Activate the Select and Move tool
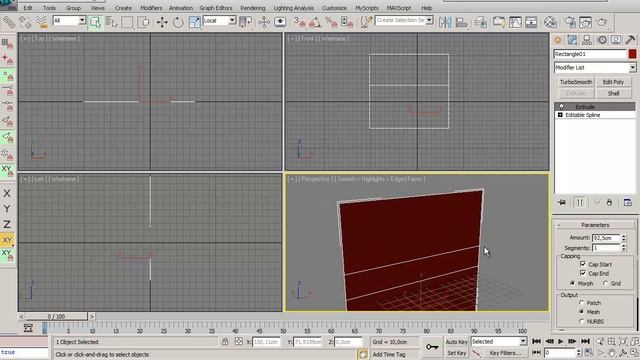 [162, 22]
